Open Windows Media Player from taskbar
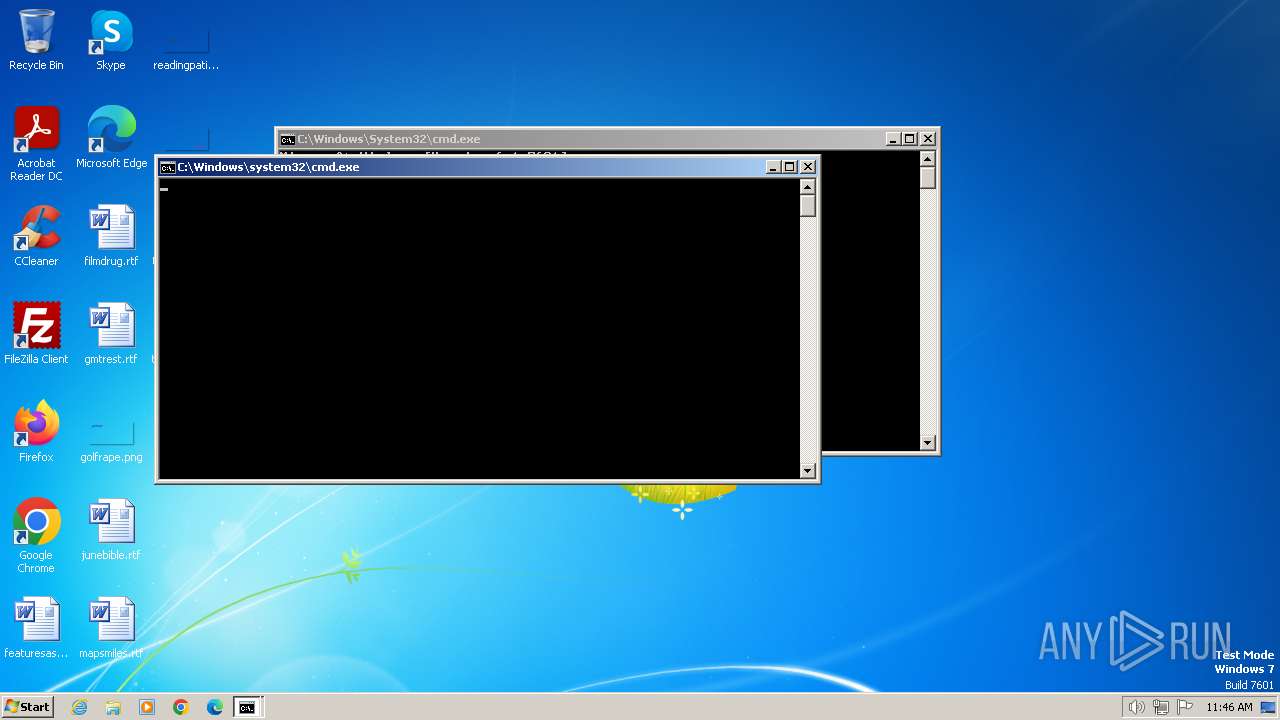Screen dimensions: 1280x720 [147, 707]
